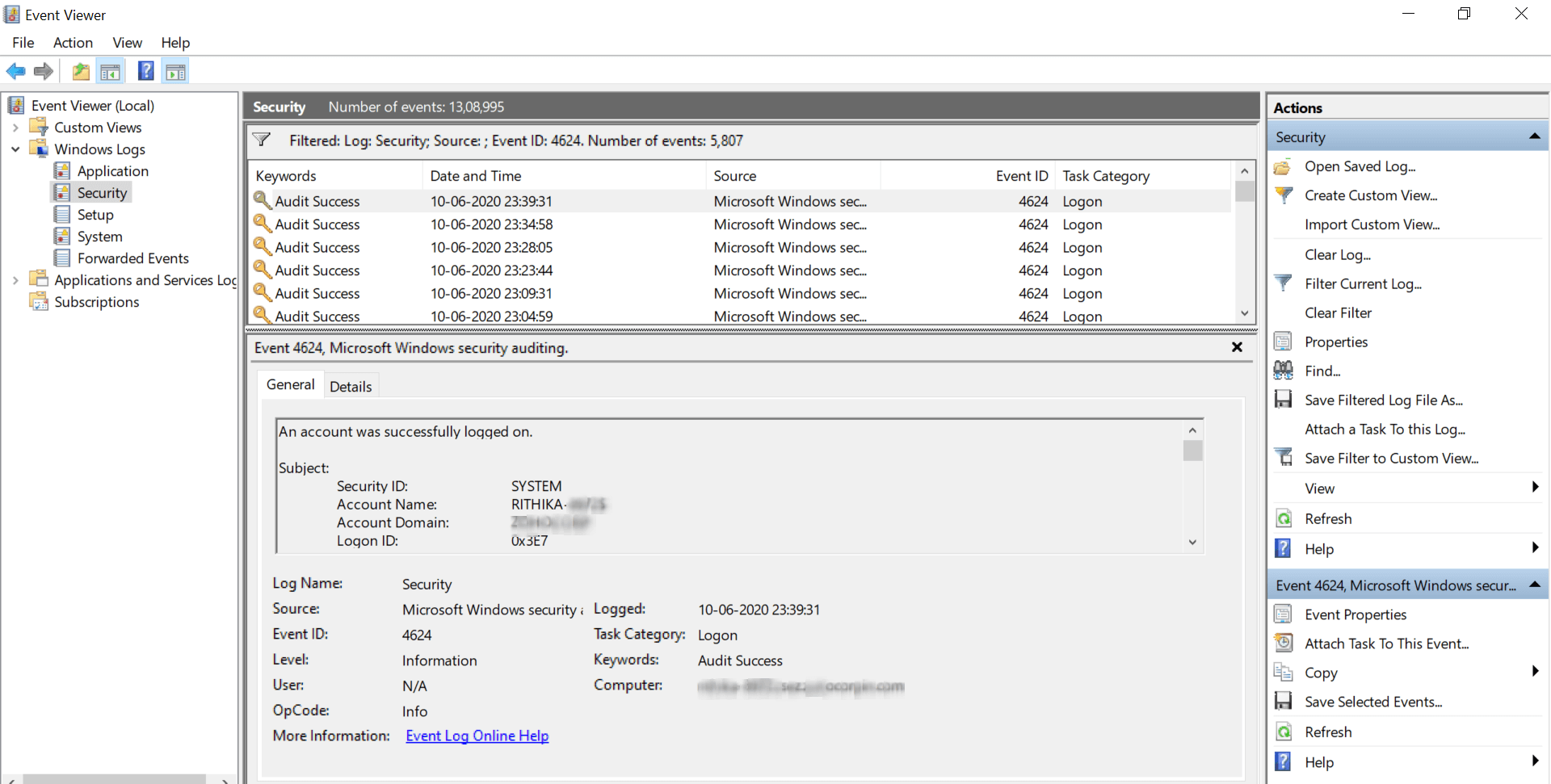Click the Save Selected Events floppy icon
The height and width of the screenshot is (784, 1551).
(1283, 702)
